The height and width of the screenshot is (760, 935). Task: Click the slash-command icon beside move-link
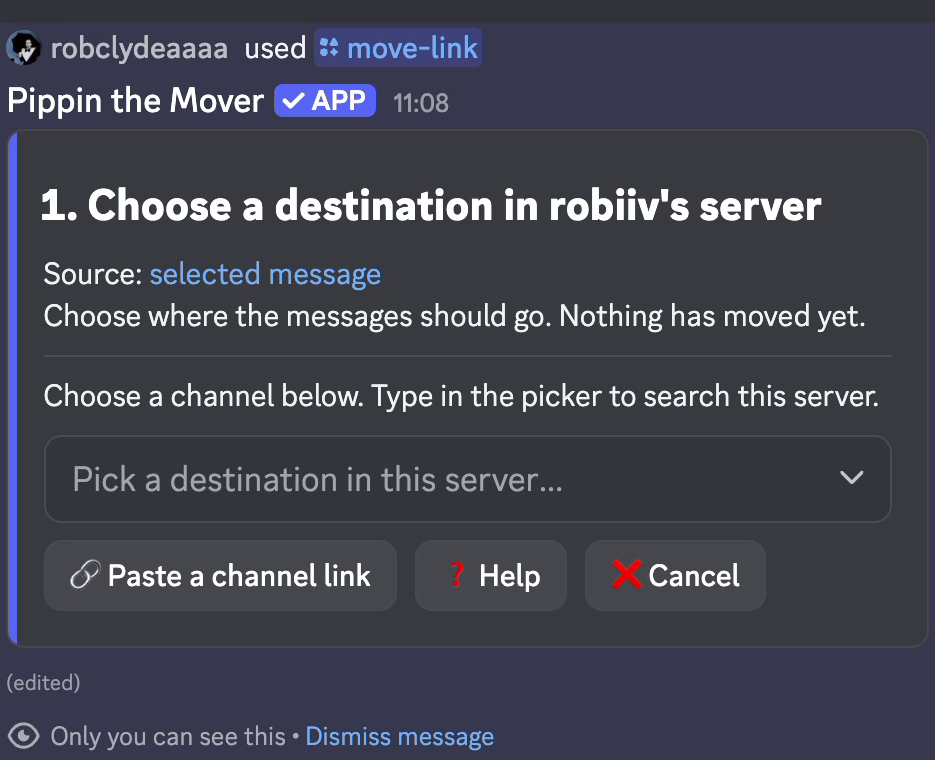pyautogui.click(x=329, y=48)
